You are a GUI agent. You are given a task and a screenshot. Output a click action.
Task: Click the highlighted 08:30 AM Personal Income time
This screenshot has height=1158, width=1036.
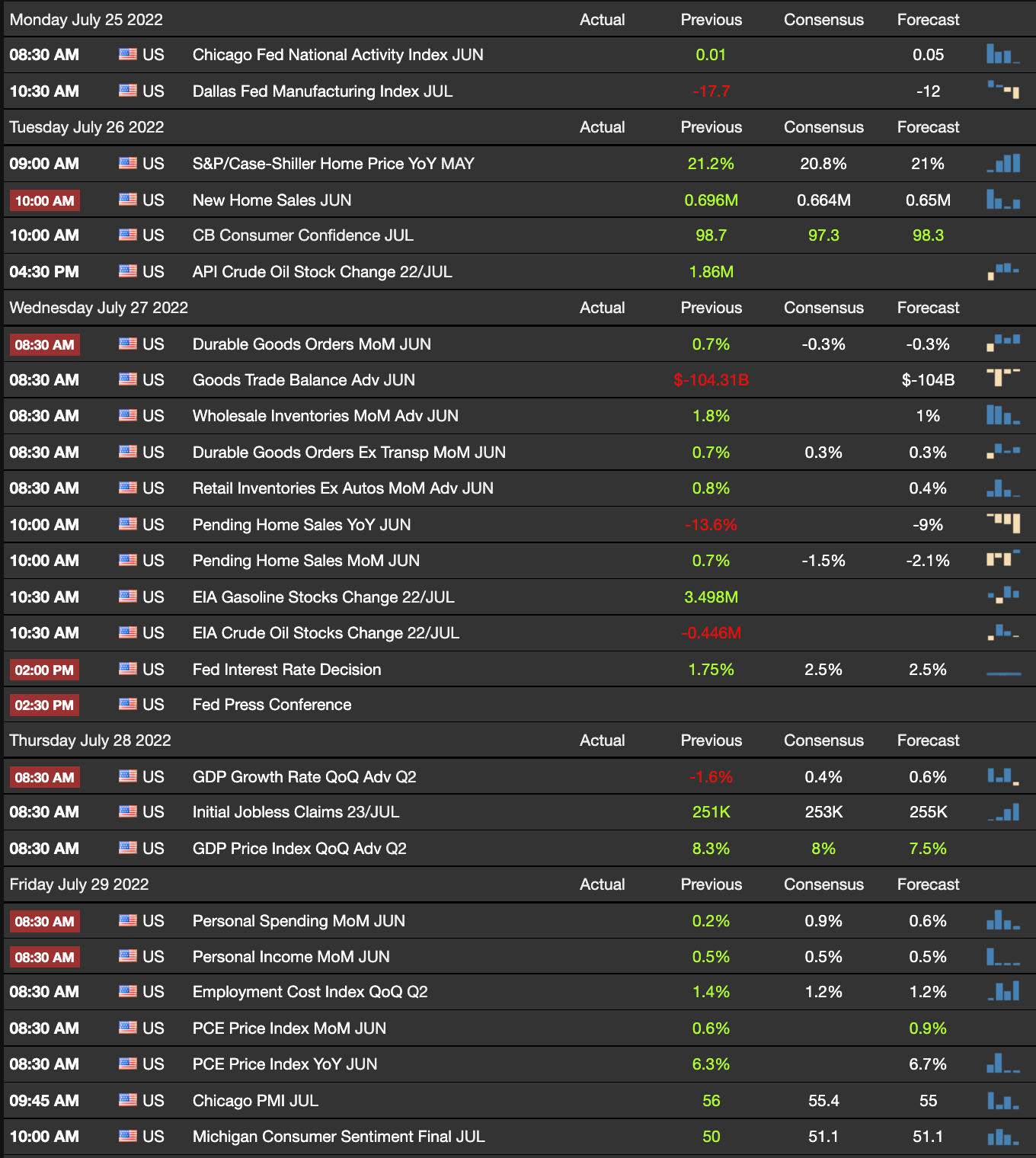click(45, 958)
